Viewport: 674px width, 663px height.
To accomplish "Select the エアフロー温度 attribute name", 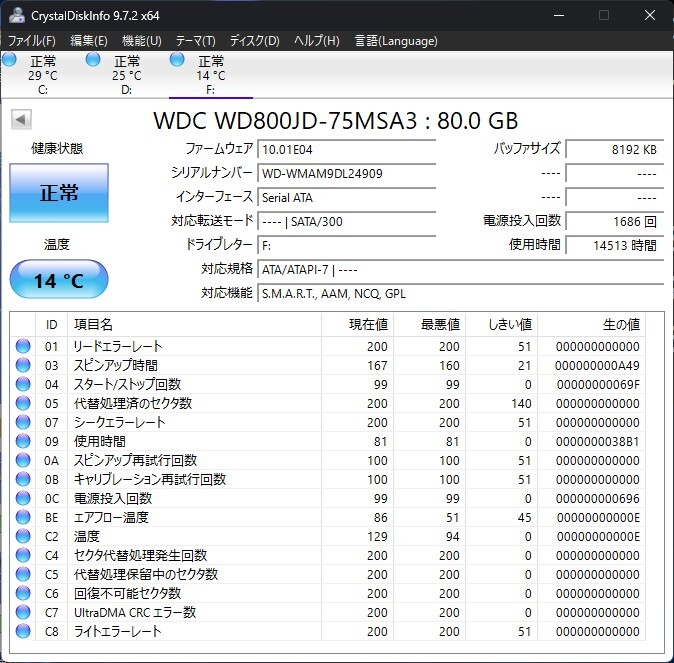I will click(111, 517).
